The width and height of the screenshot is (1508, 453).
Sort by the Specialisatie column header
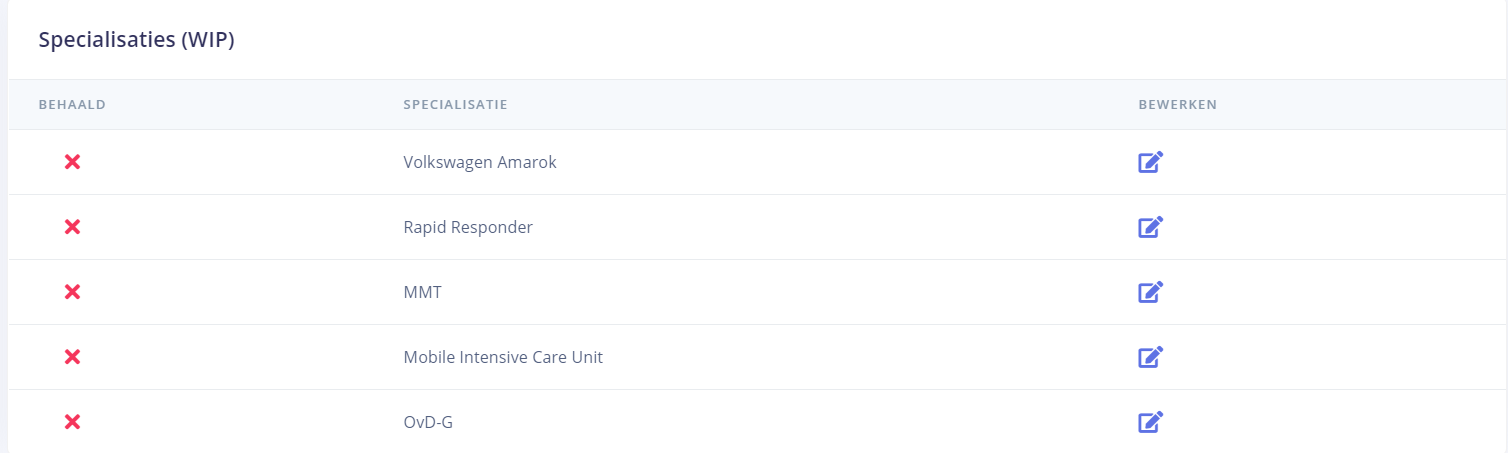pos(455,105)
